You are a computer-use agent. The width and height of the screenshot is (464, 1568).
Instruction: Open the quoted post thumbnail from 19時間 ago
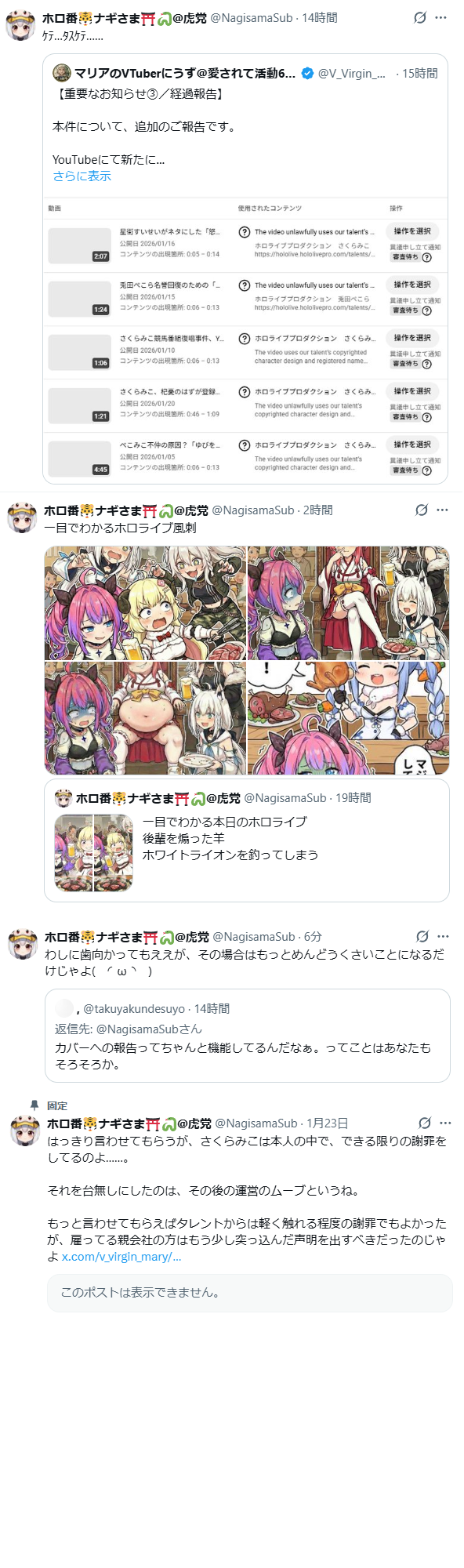94,853
